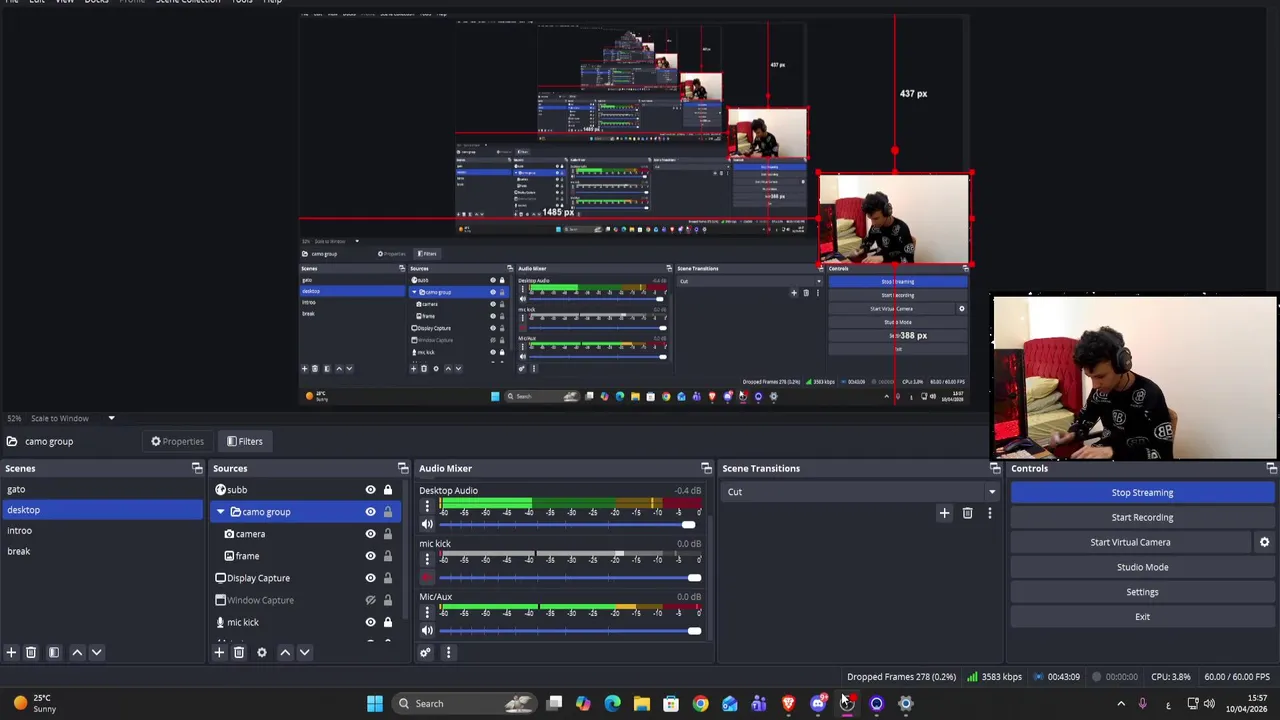Open File Explorer from the taskbar
This screenshot has width=1280, height=720.
(642, 703)
